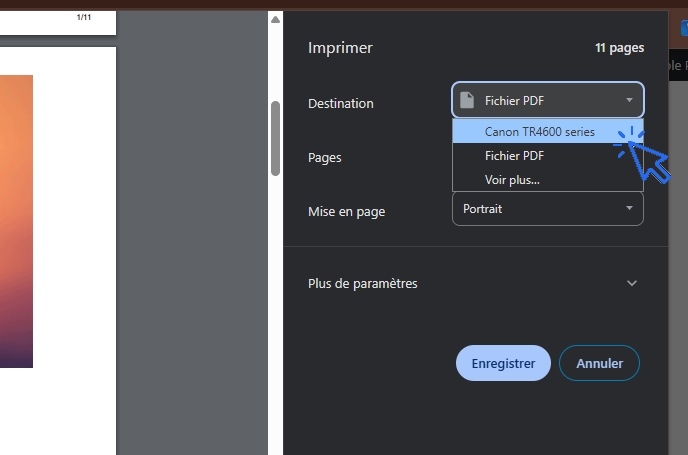Select Canon TR4600 series printer option
The height and width of the screenshot is (455, 688).
pyautogui.click(x=540, y=132)
